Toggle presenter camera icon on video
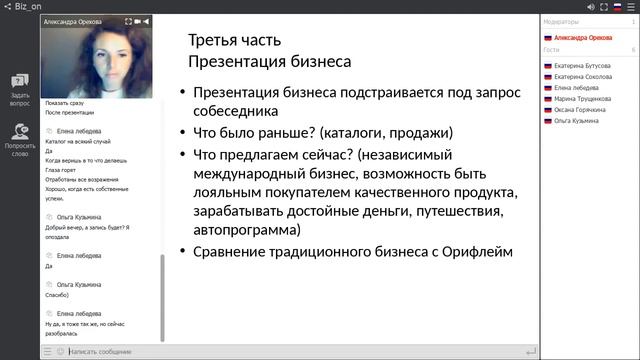 [138, 21]
